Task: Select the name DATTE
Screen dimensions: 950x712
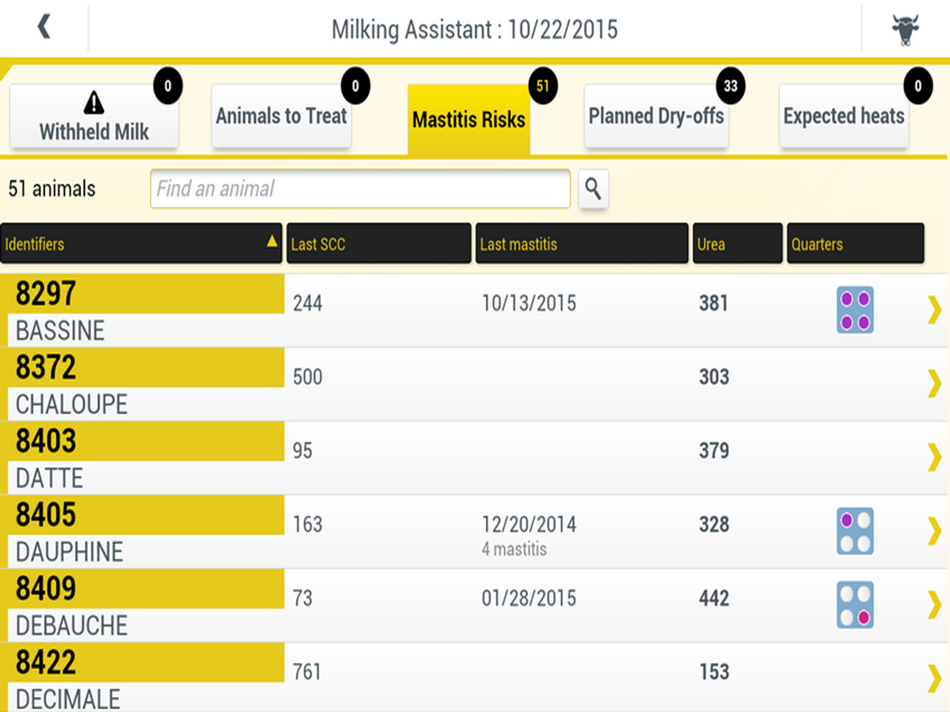Action: (49, 479)
